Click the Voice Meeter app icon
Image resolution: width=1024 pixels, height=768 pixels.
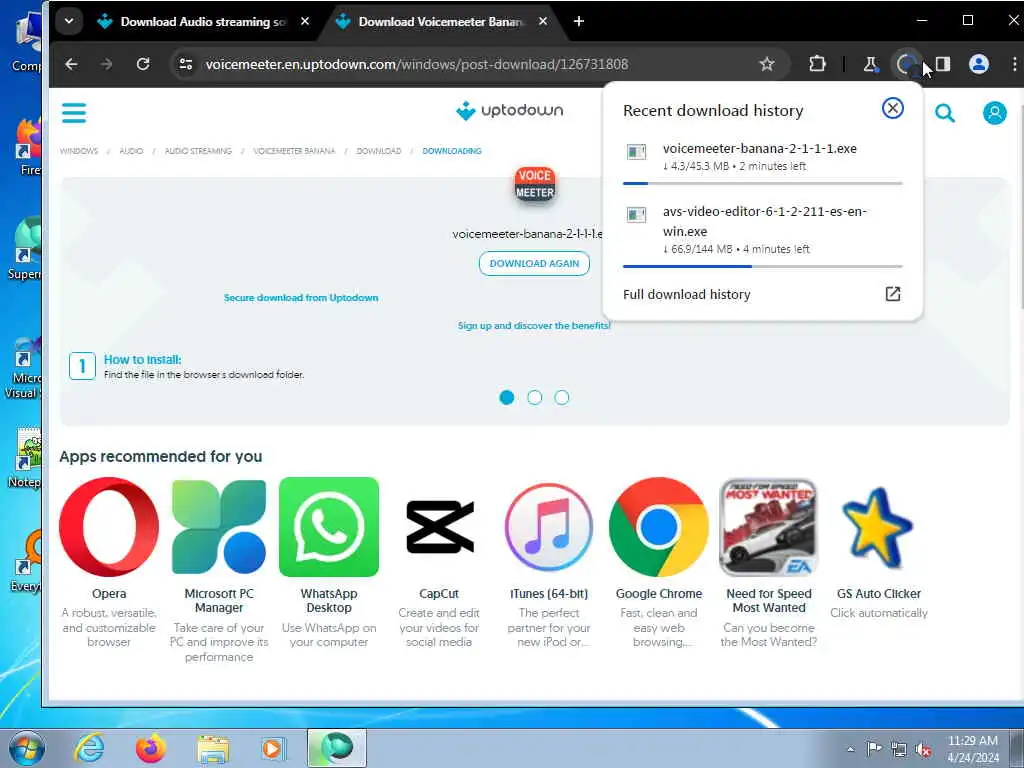coord(535,185)
